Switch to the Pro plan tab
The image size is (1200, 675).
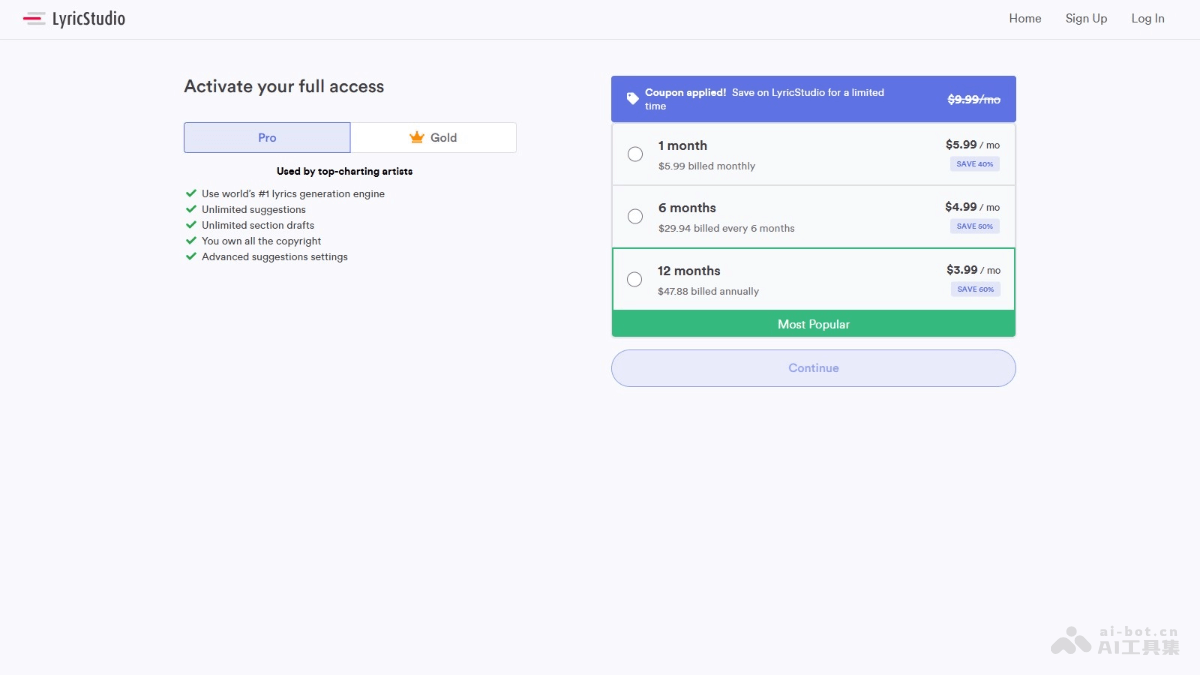pos(267,138)
